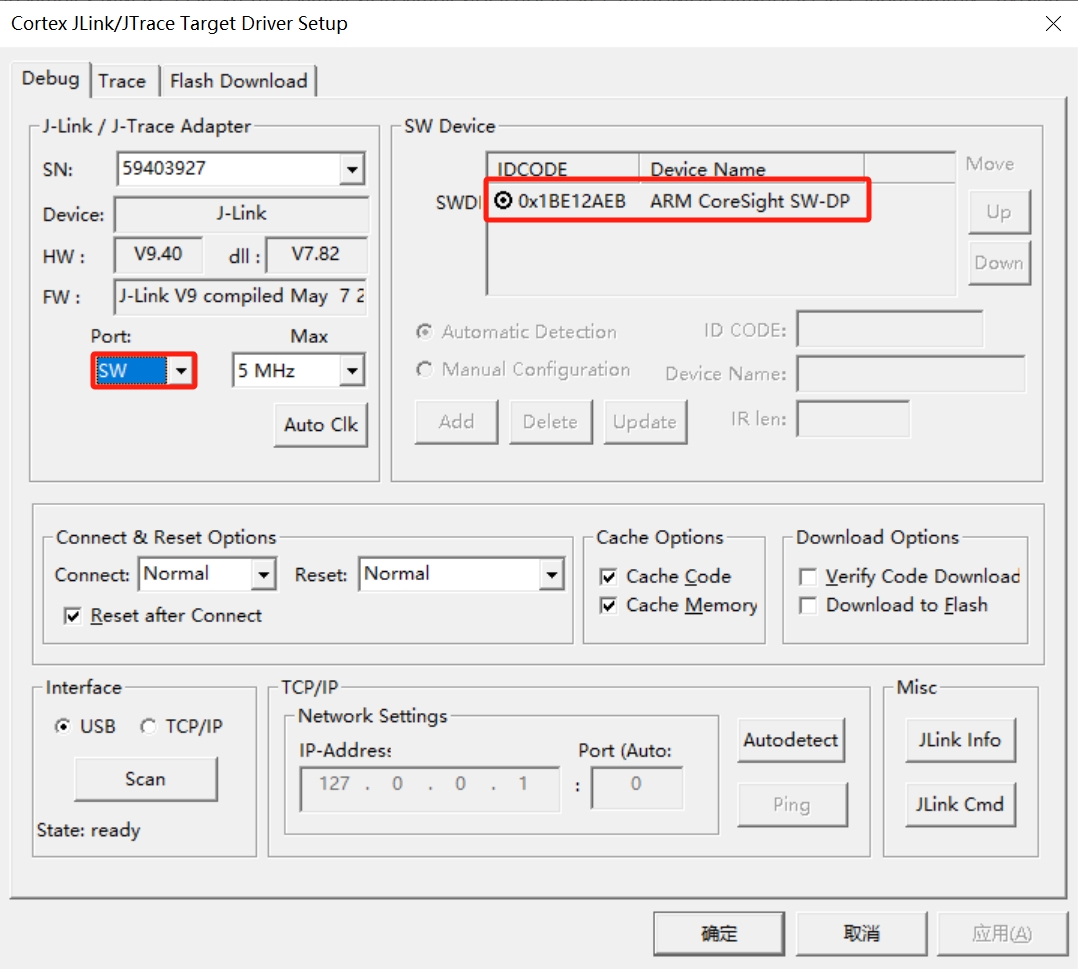Click the 确定 confirm button
1078x969 pixels.
[718, 934]
